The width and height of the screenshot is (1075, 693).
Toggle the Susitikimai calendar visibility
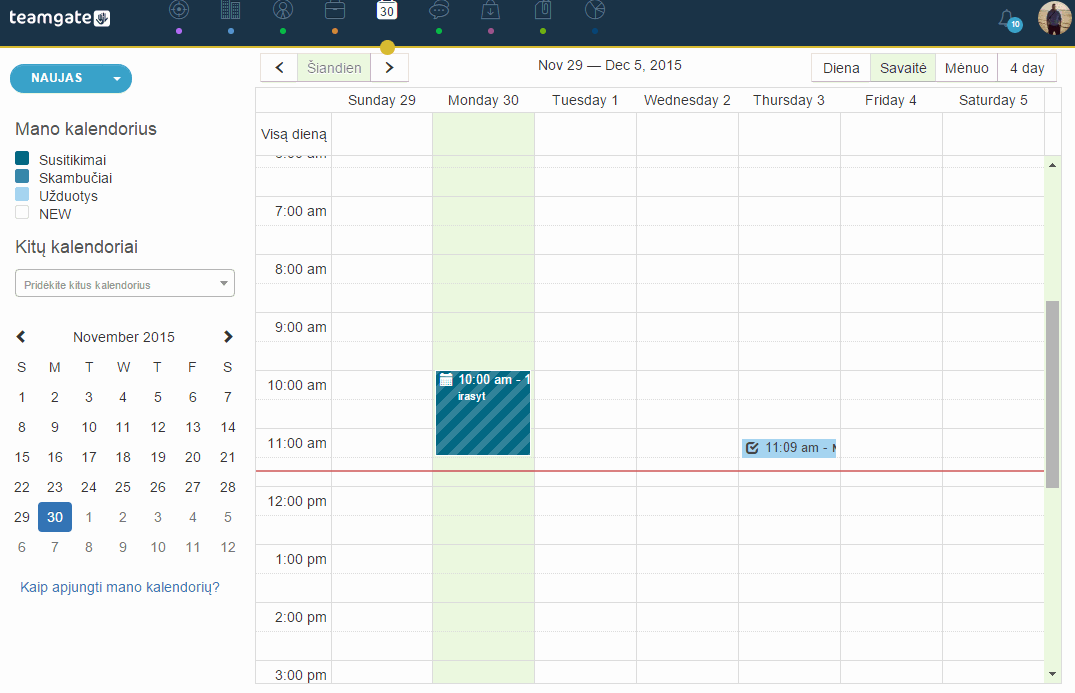[22, 159]
